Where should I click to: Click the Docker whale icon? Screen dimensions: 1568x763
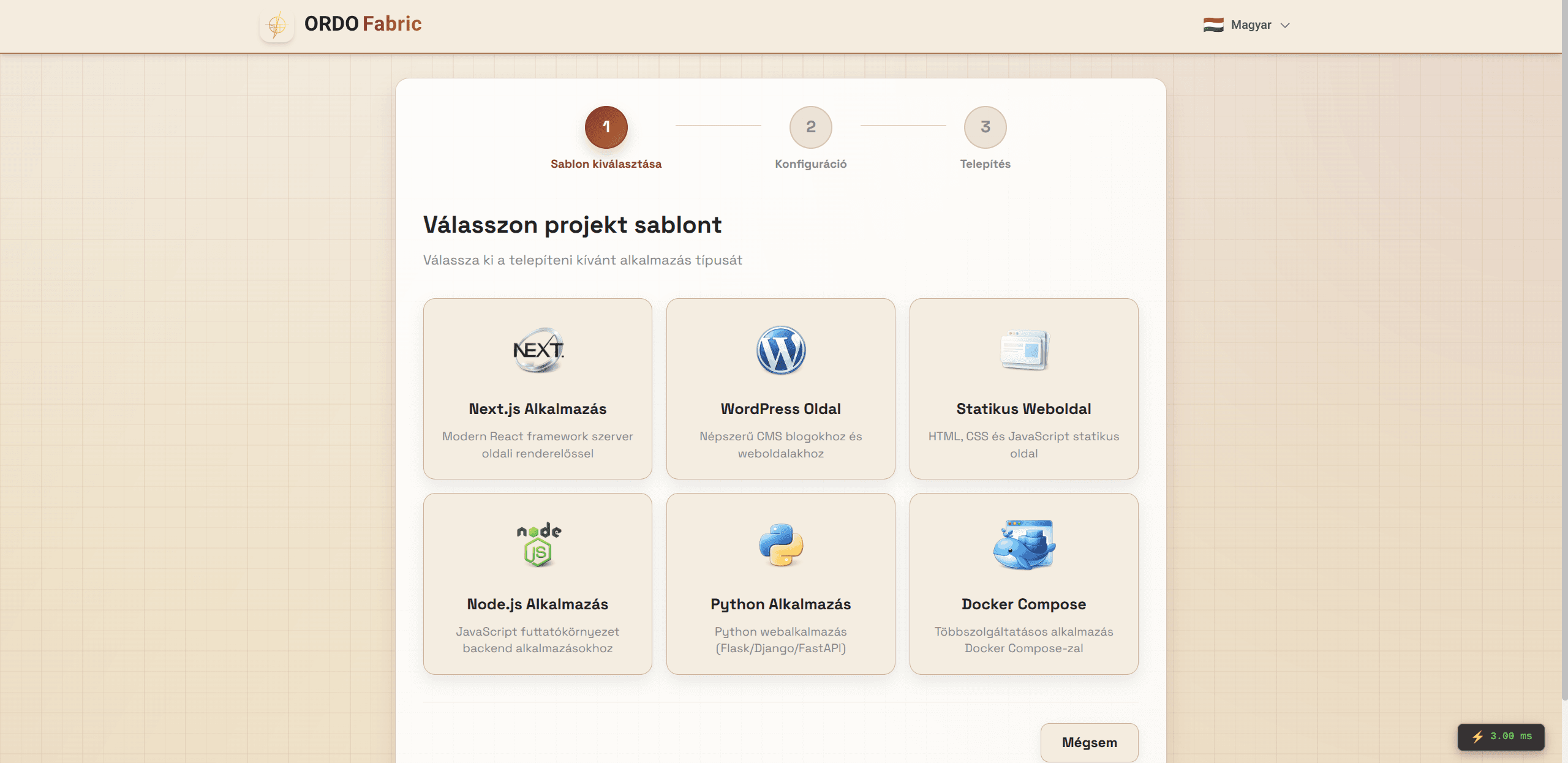point(1024,544)
